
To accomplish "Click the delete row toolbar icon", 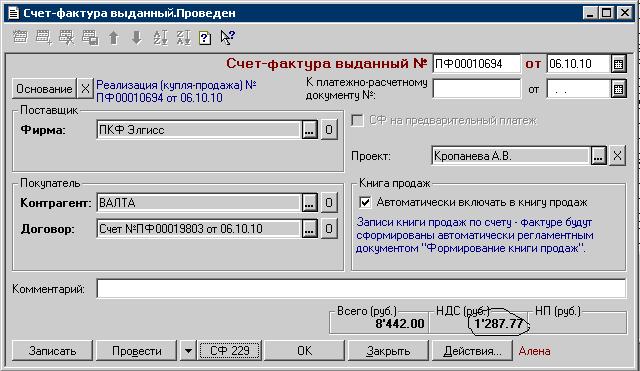I will click(x=67, y=38).
